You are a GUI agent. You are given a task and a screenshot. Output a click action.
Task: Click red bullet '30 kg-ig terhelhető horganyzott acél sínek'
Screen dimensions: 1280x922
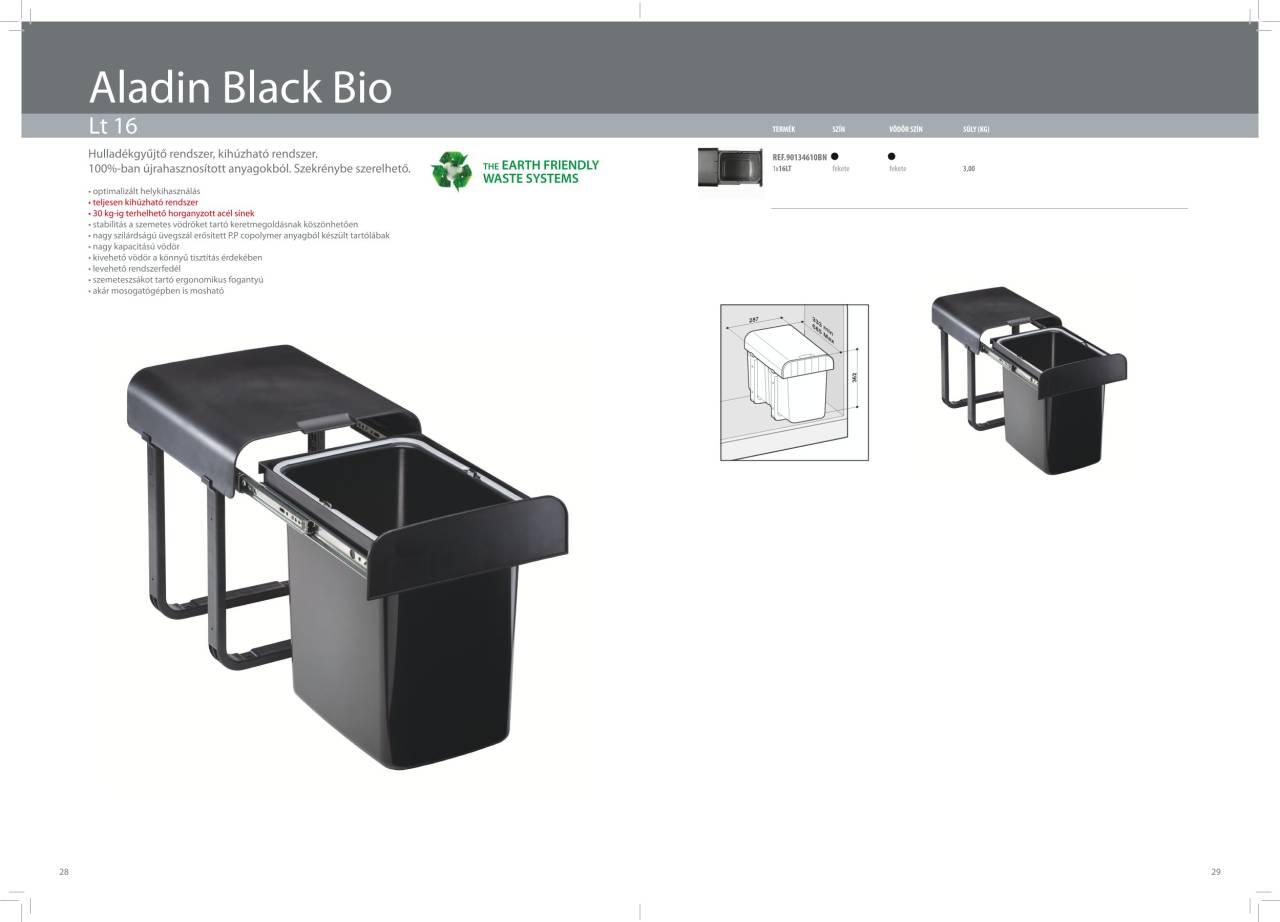172,213
